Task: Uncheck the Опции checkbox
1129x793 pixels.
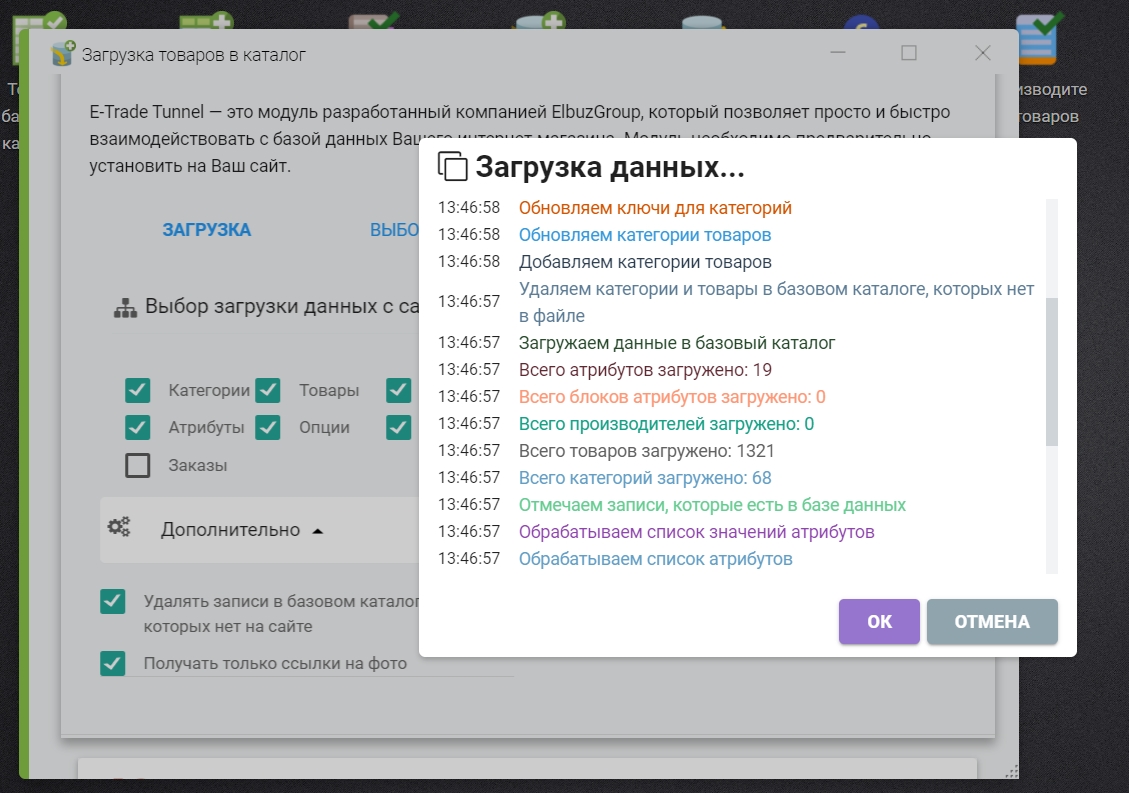Action: [x=268, y=428]
